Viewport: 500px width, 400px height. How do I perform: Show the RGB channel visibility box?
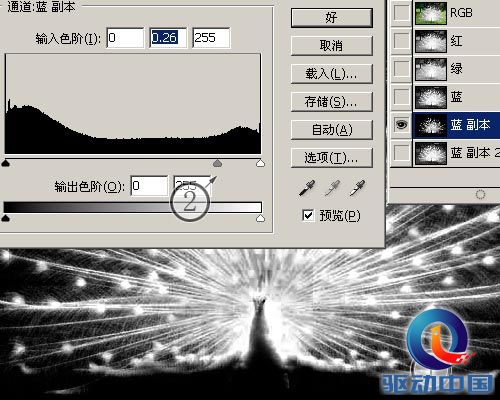(x=401, y=13)
